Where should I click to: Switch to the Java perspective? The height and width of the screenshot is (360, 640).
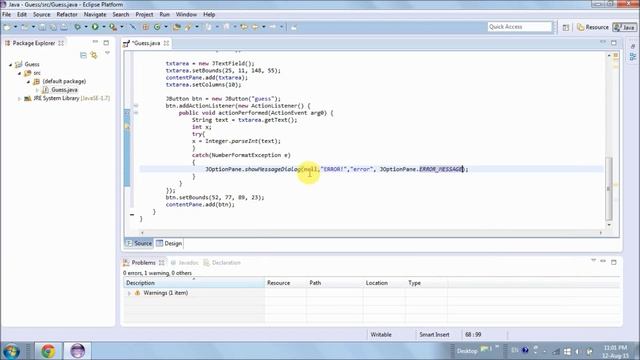point(624,27)
